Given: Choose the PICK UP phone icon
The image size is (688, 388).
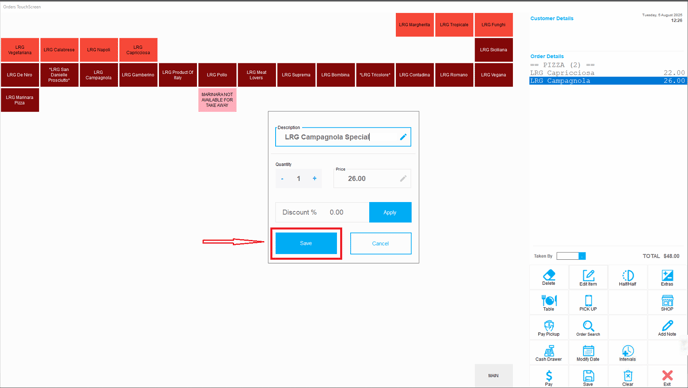Looking at the screenshot, I should [588, 302].
